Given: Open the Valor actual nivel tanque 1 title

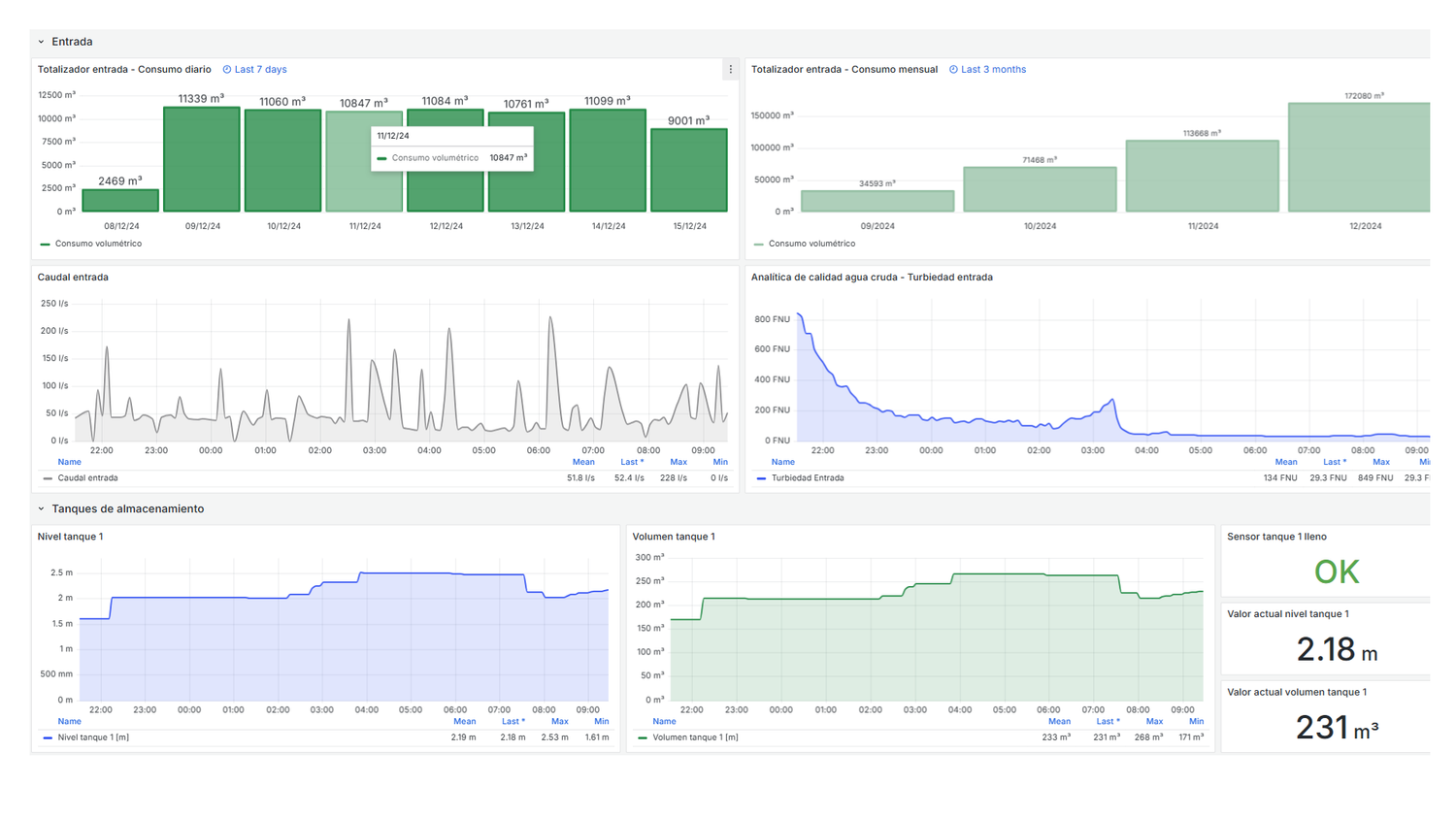Looking at the screenshot, I should pyautogui.click(x=1288, y=614).
